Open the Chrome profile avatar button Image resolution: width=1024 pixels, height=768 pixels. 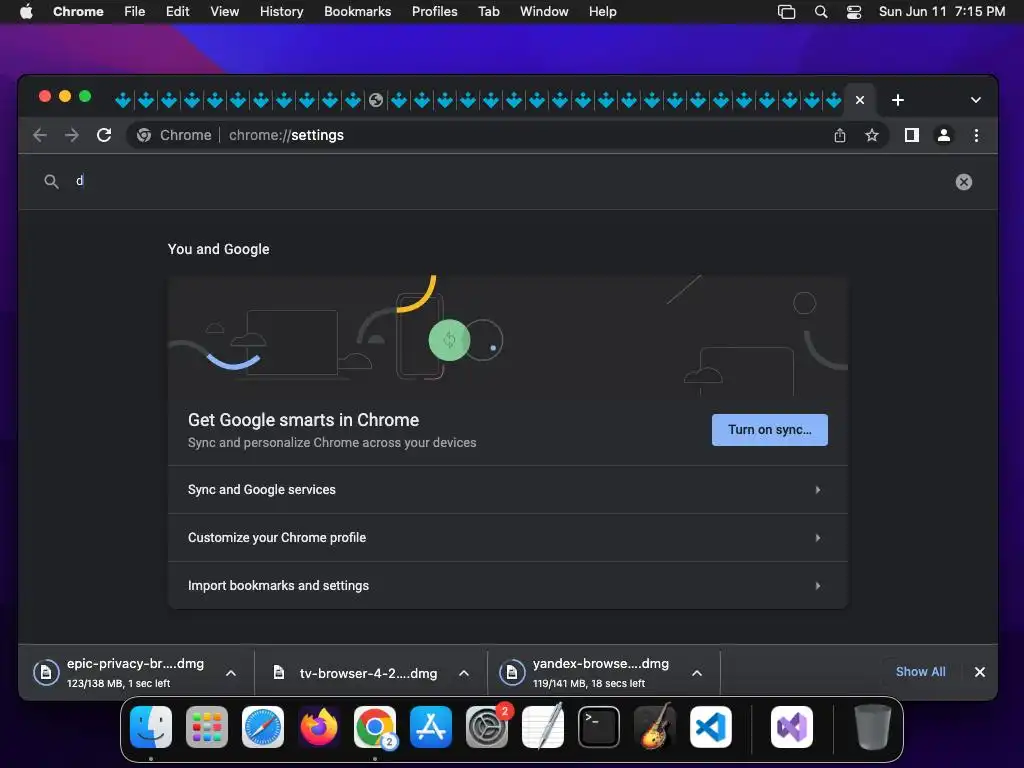pos(944,135)
